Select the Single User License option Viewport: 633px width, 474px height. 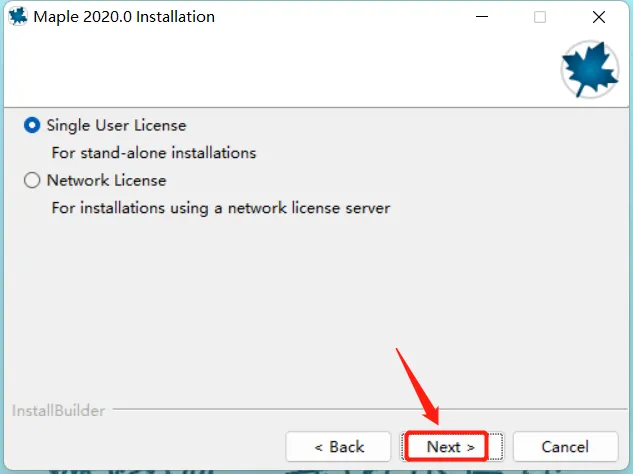[x=32, y=125]
